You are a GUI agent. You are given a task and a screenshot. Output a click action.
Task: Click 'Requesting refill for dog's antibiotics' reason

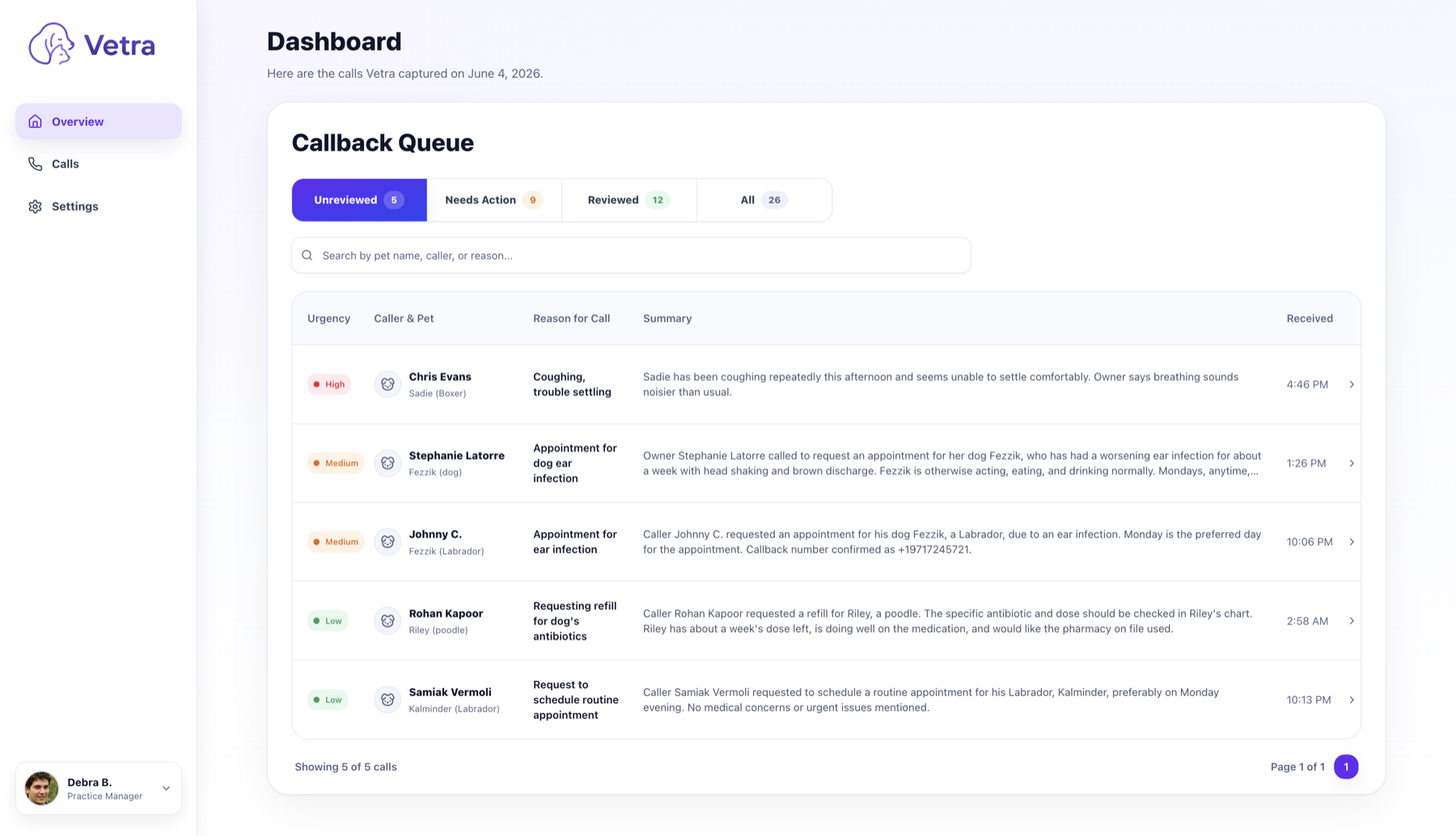[x=574, y=621]
